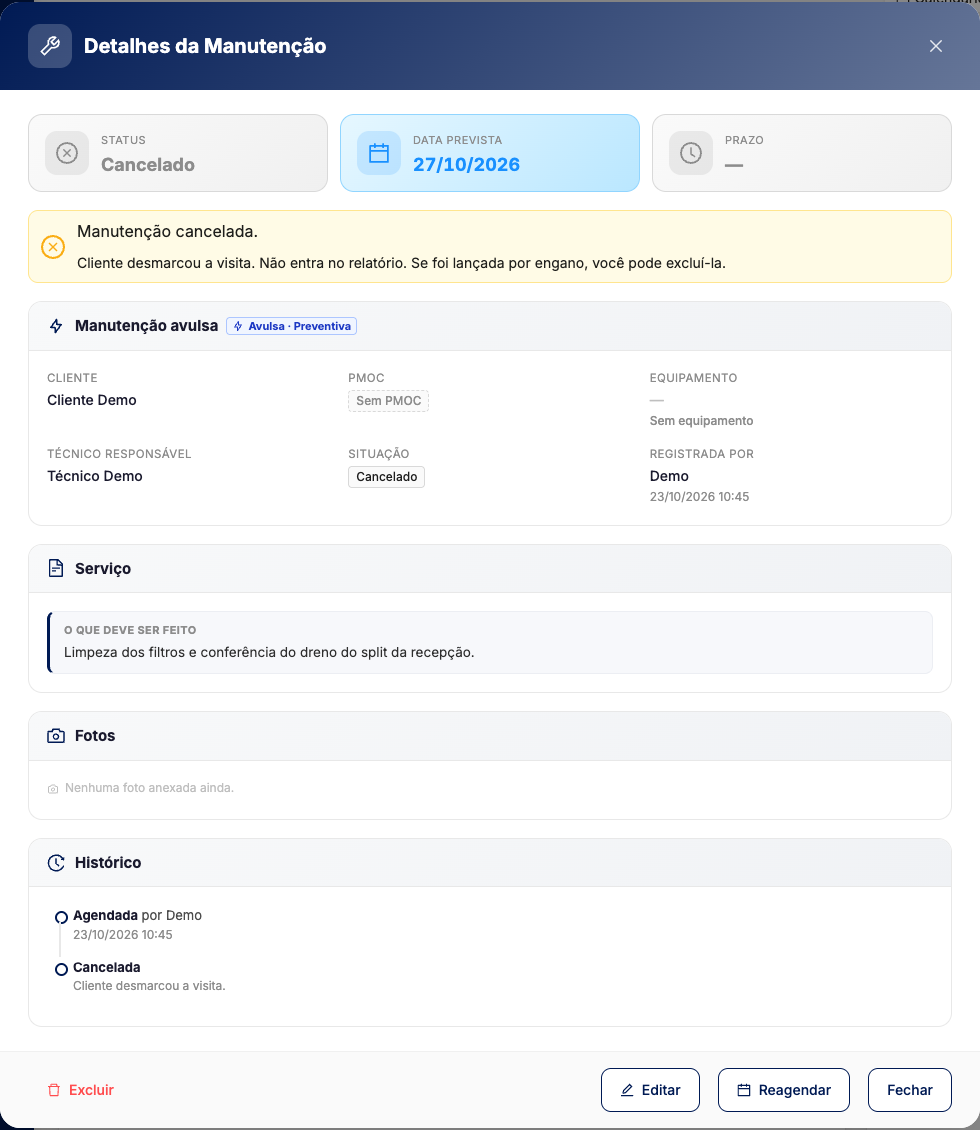Click the clock icon in Prazo card

pyautogui.click(x=691, y=153)
